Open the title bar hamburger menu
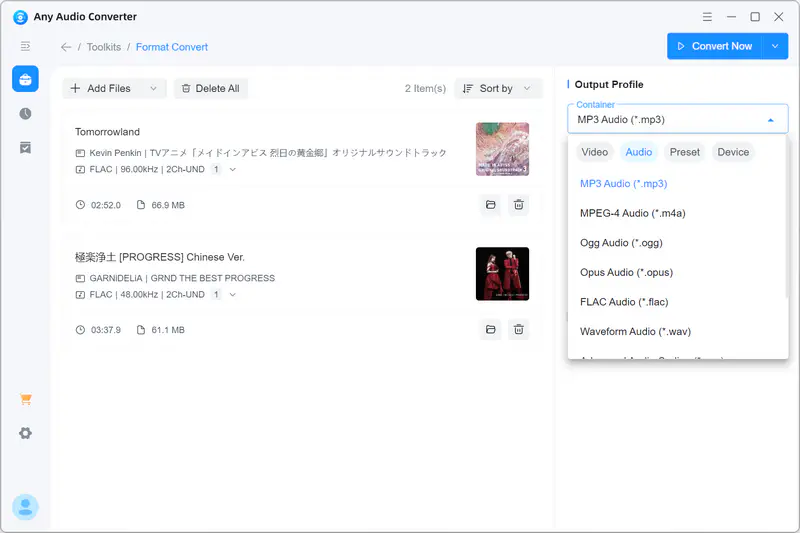Screen dimensions: 800x533 point(707,17)
